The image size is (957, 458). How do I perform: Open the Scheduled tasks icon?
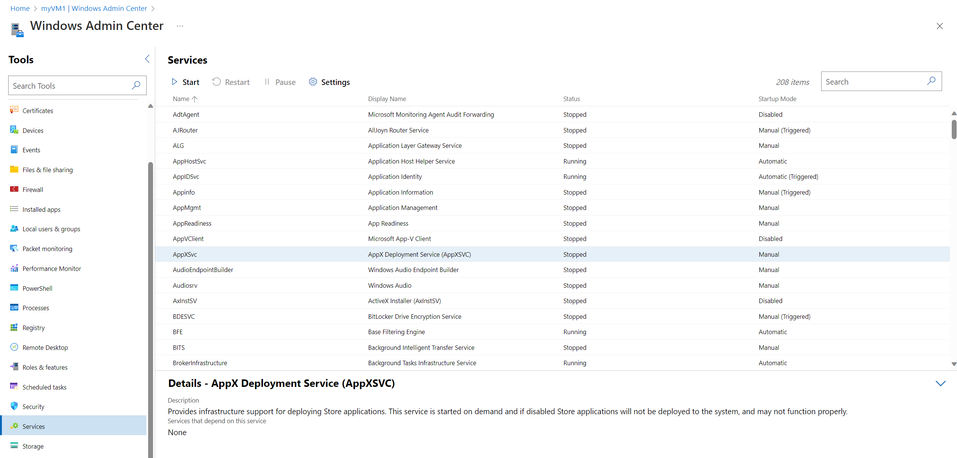pos(14,387)
